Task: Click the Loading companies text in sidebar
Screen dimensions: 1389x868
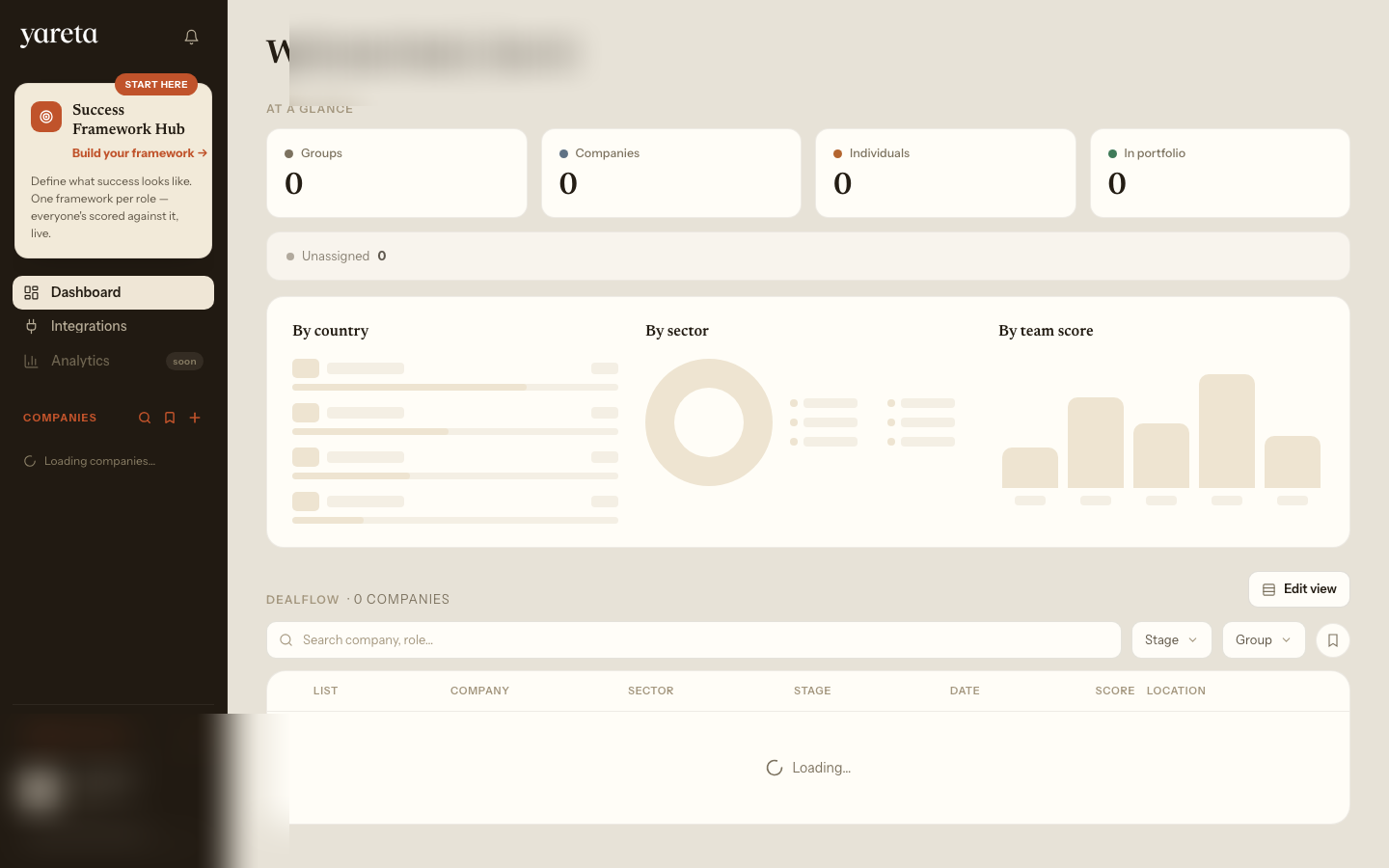Action: coord(99,461)
